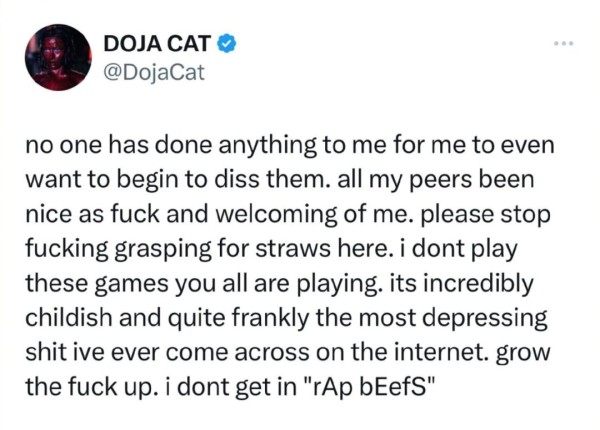Click the word "welcoming" in the tweet
600x430 pixels.
276,215
